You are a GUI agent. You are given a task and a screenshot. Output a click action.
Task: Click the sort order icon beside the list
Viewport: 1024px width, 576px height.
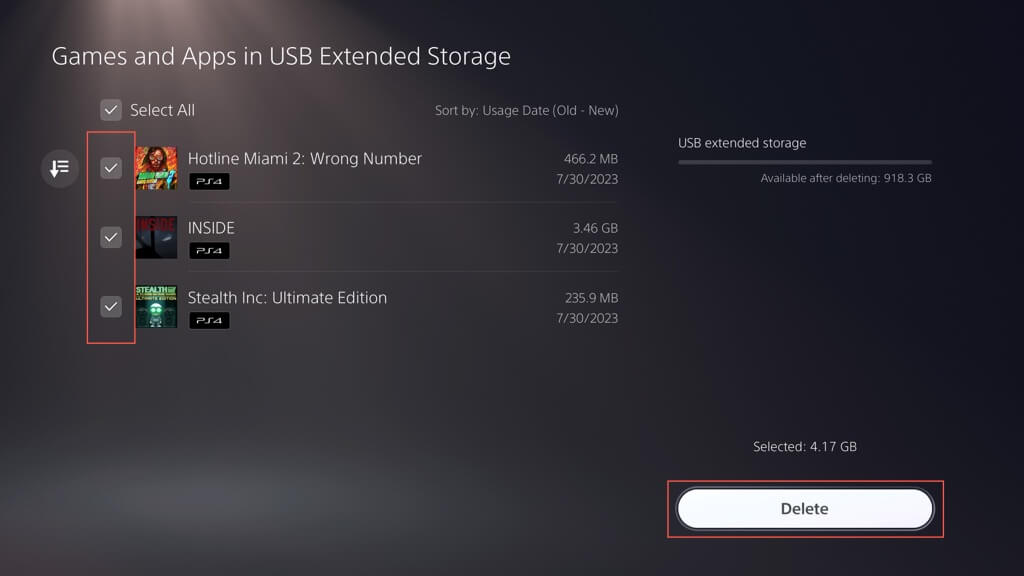click(59, 168)
